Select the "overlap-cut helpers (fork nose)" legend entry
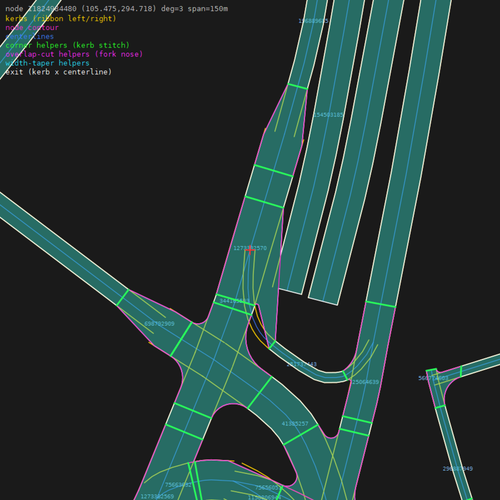 pos(74,54)
